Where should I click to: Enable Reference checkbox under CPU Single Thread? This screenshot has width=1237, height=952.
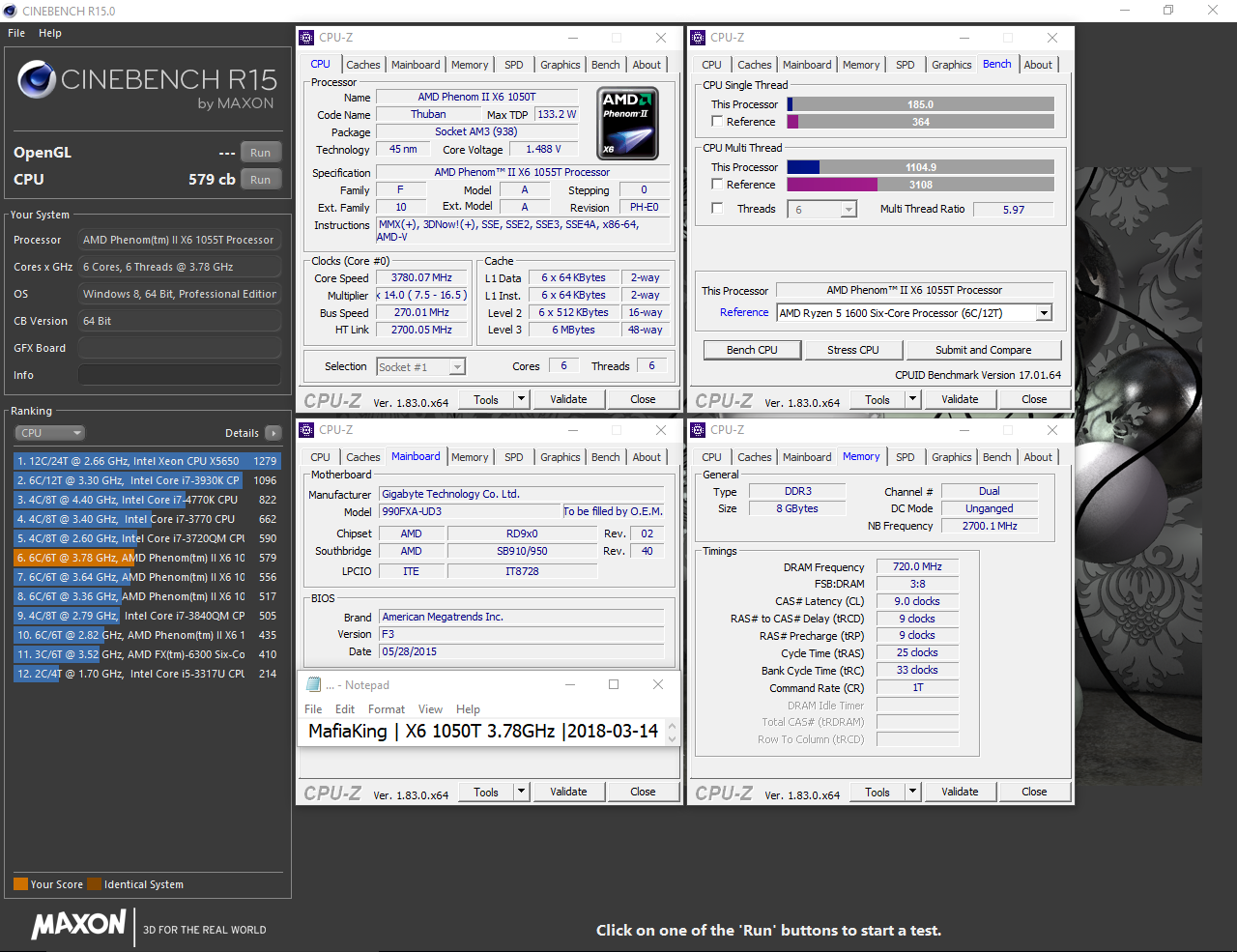click(x=717, y=122)
